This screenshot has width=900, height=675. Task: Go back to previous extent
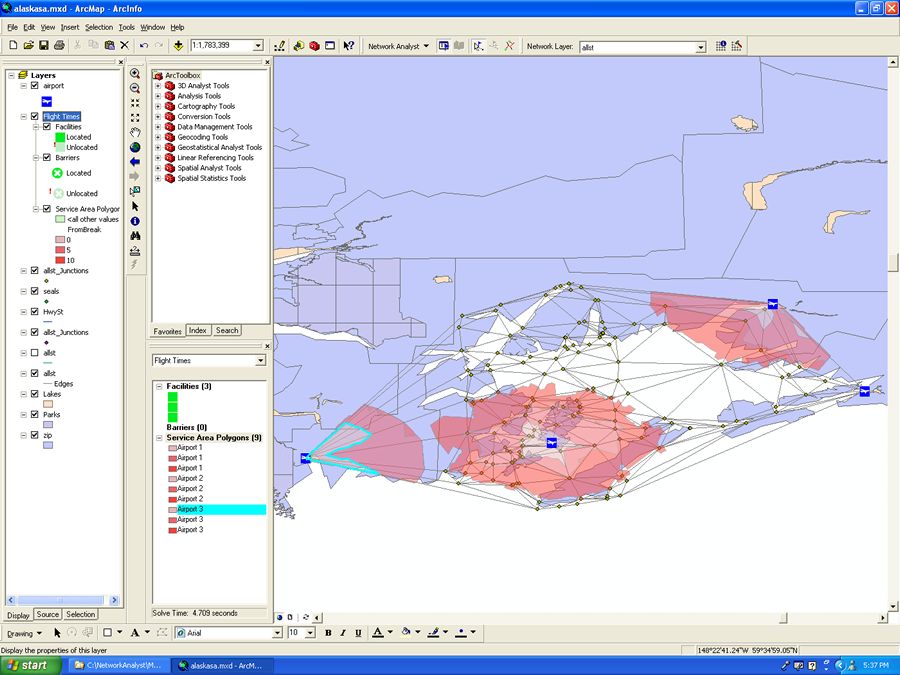[135, 162]
